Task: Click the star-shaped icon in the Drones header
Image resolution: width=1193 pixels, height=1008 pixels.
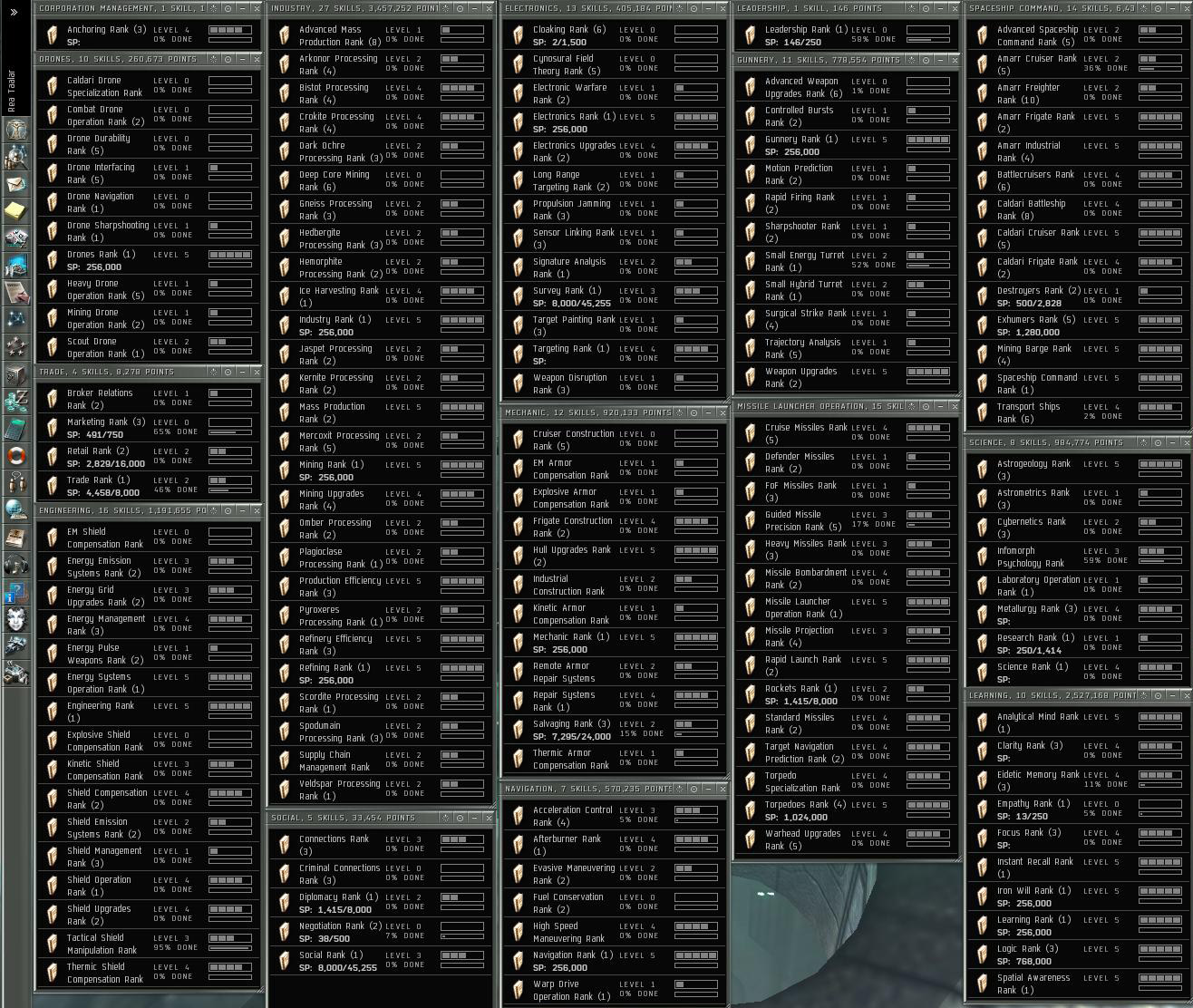Action: pos(214,59)
